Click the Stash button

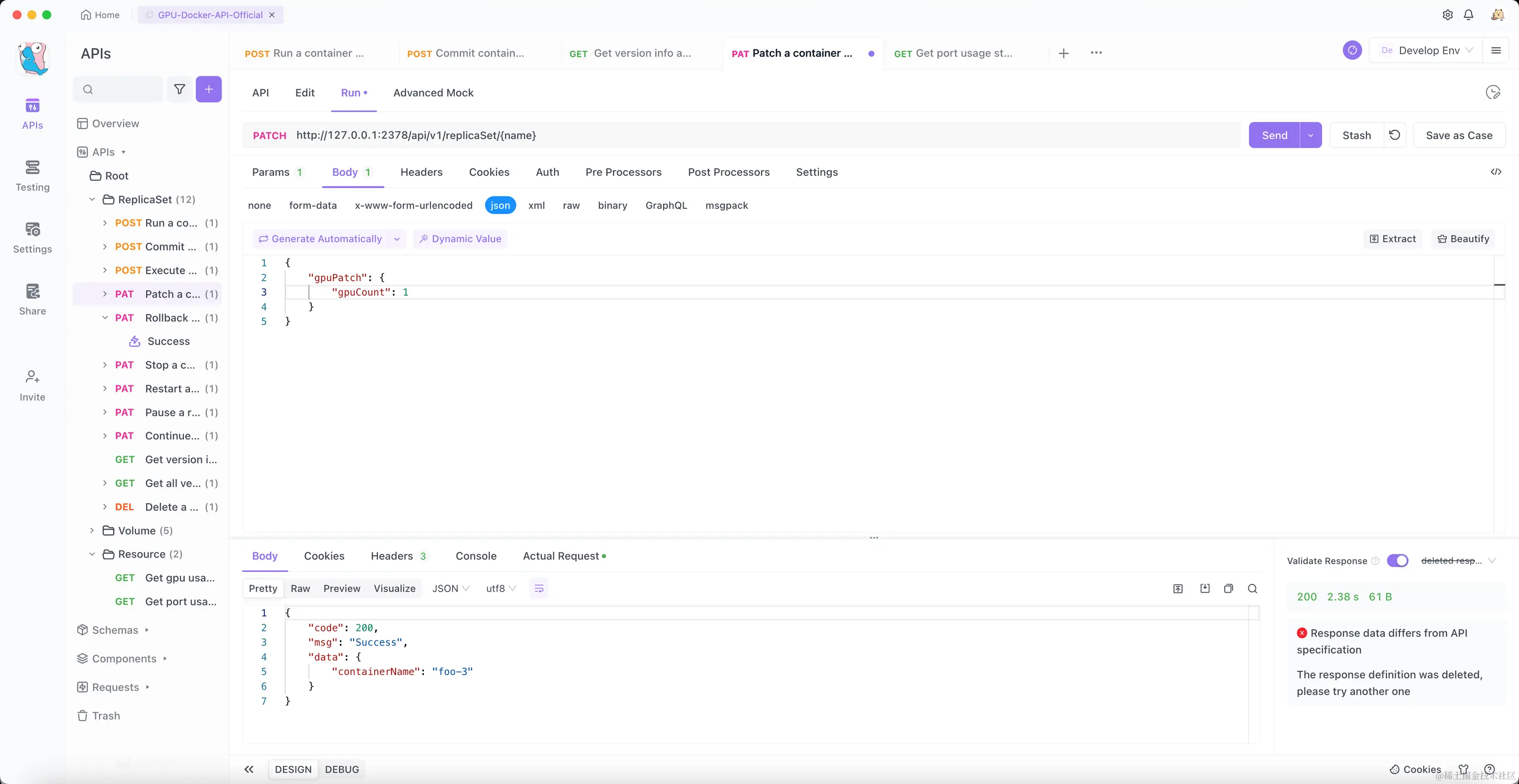[x=1356, y=135]
